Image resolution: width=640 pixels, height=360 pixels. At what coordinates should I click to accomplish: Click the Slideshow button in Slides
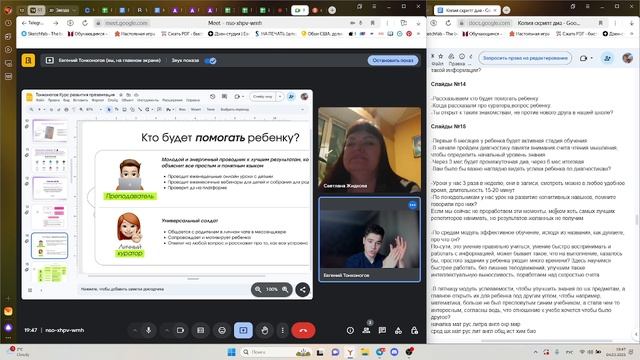pyautogui.click(x=262, y=97)
